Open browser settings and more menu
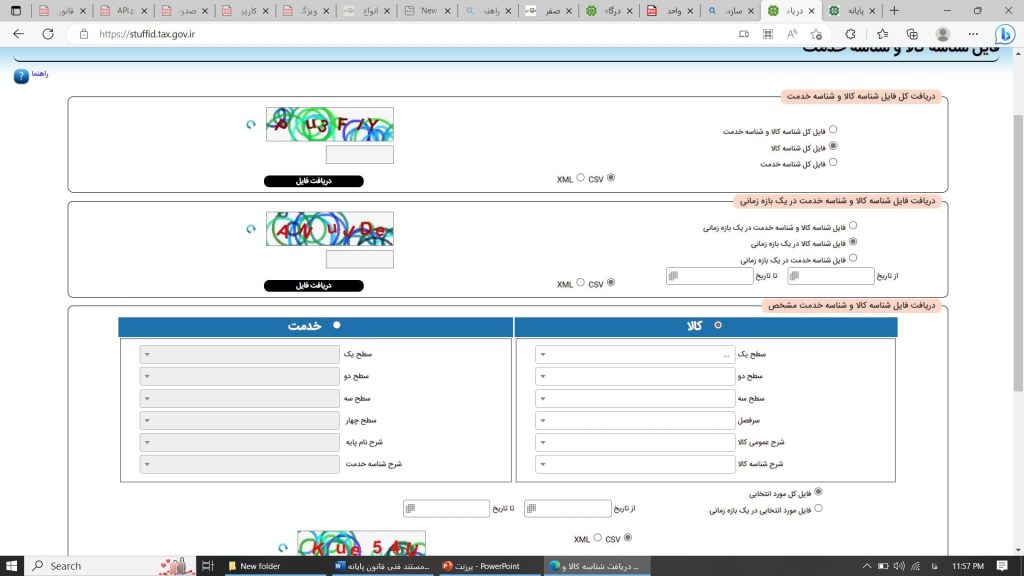Image resolution: width=1024 pixels, height=576 pixels. pyautogui.click(x=973, y=34)
